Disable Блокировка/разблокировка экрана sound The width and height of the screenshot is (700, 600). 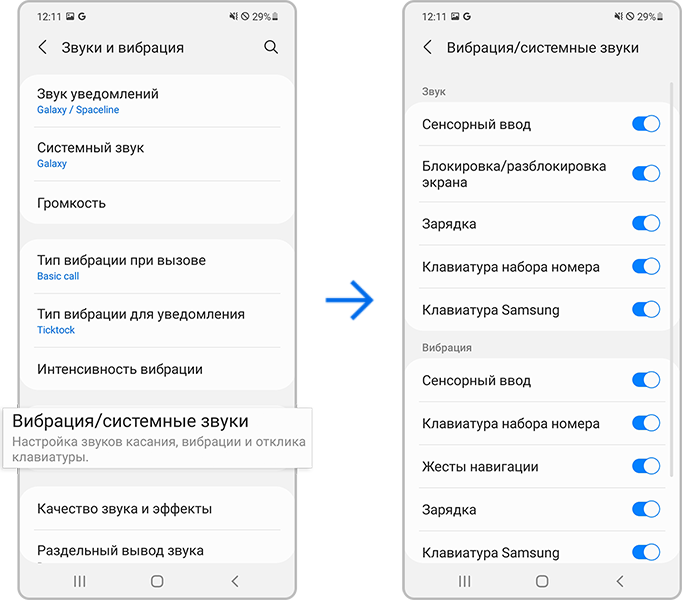click(646, 173)
